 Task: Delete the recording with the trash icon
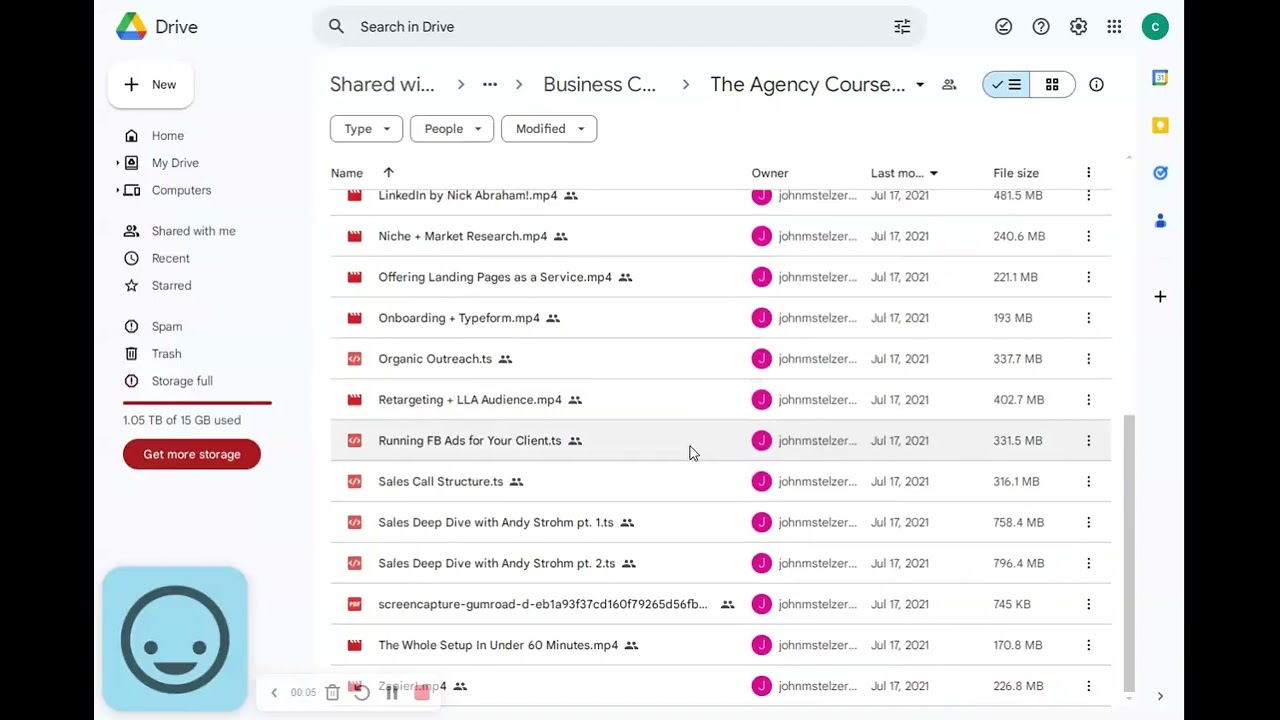point(333,692)
